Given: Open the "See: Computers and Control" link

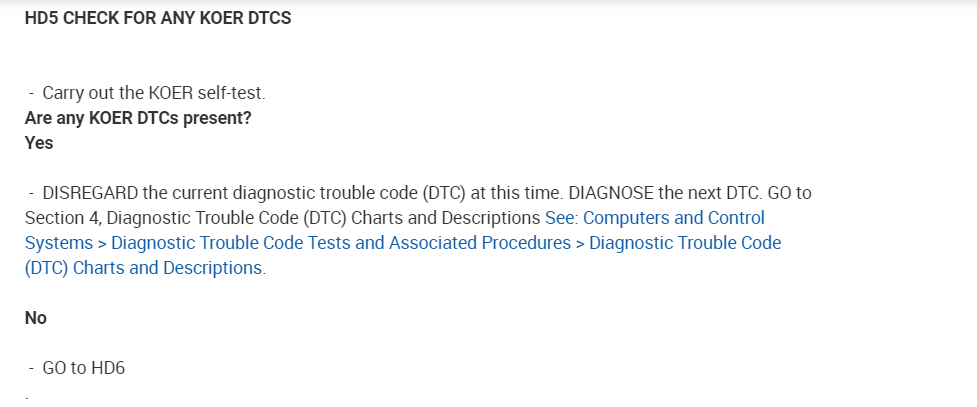Looking at the screenshot, I should [x=655, y=217].
